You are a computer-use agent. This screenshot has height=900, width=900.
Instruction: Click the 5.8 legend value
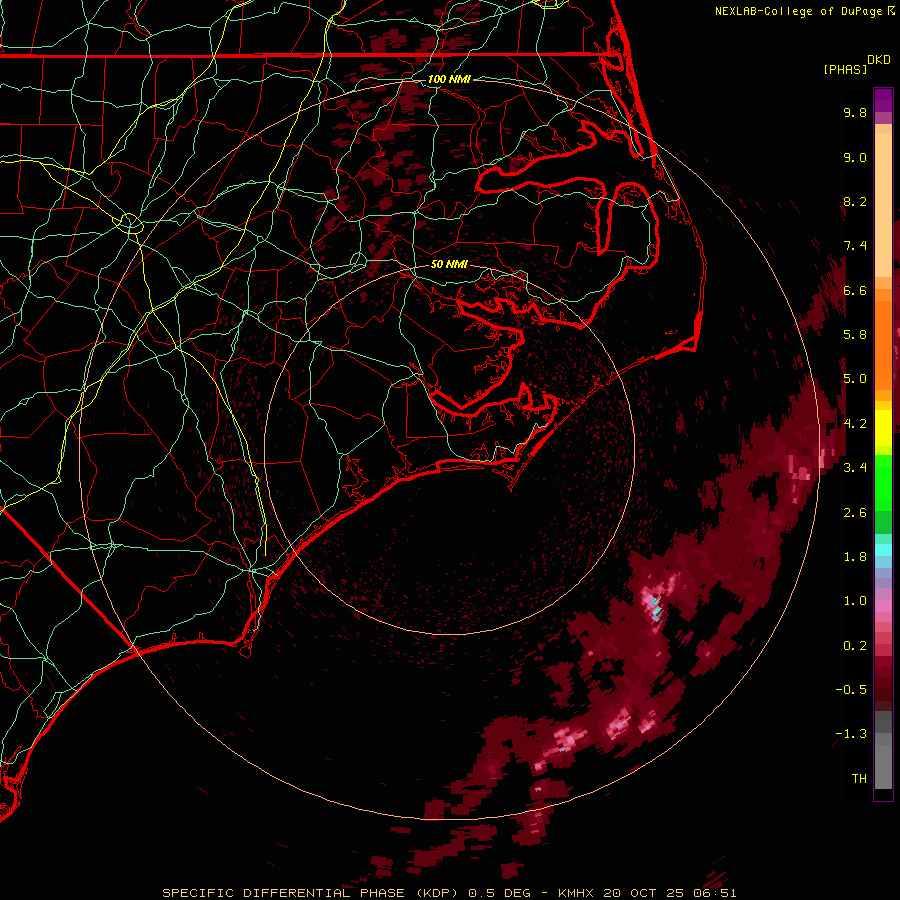point(855,335)
